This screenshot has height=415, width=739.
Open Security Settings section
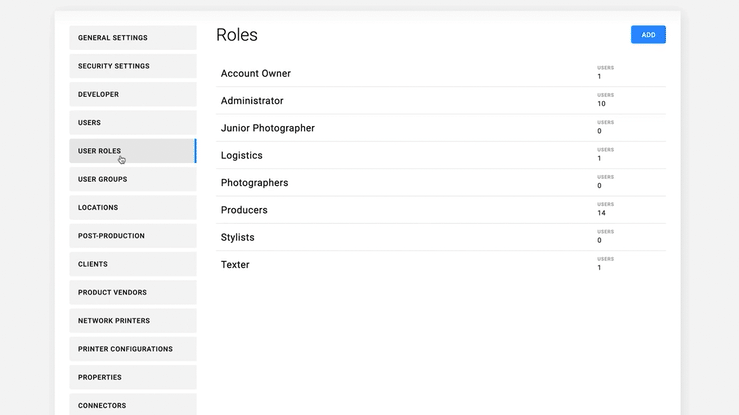pyautogui.click(x=133, y=66)
